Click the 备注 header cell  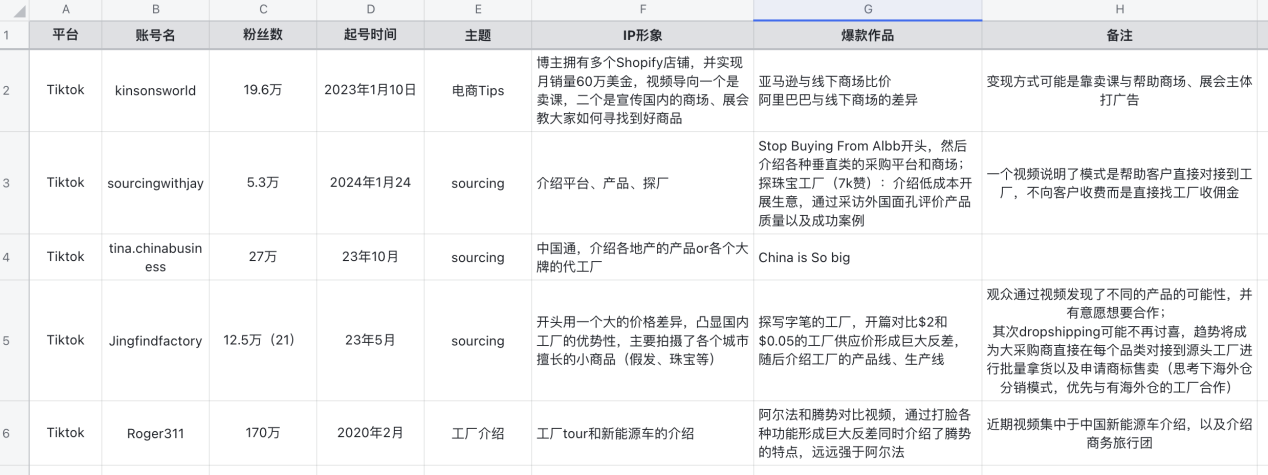(1119, 35)
